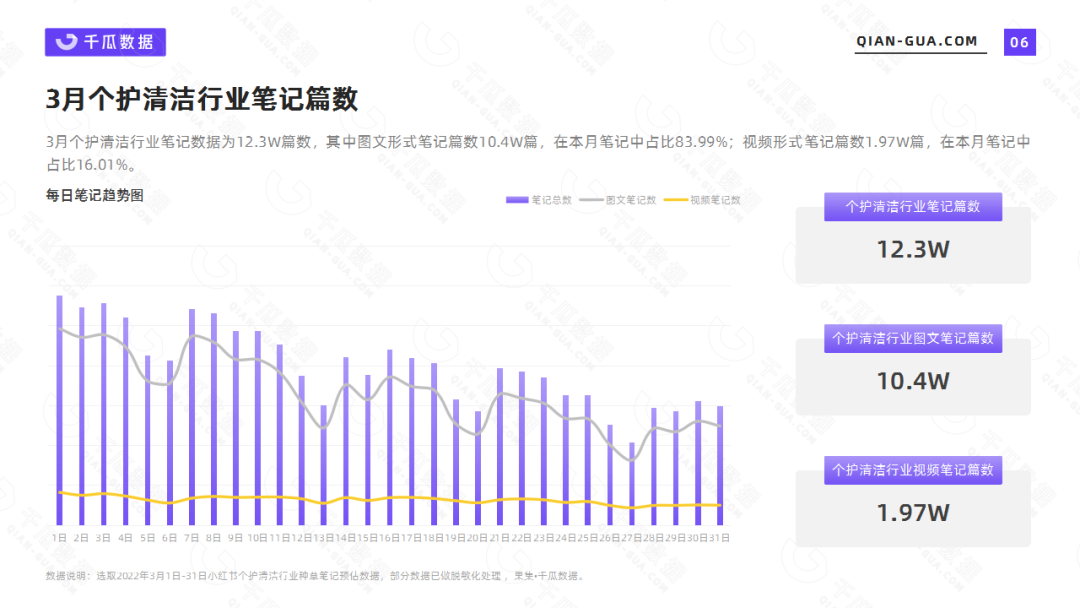
Task: Collapse the 个护清洁行业视频笔记篇数 card
Action: click(x=912, y=470)
